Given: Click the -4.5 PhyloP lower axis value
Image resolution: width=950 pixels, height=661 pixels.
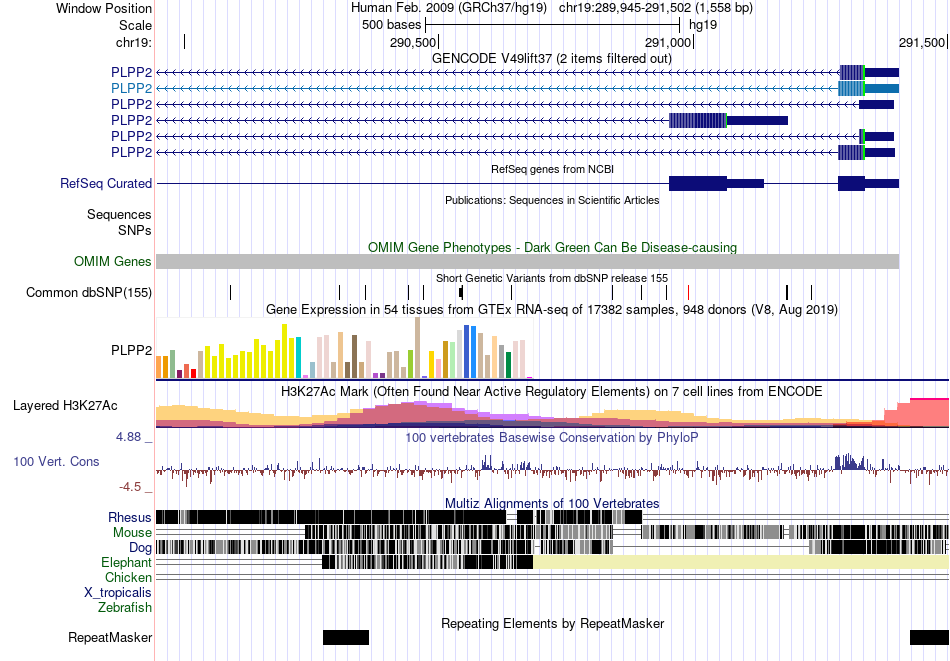Looking at the screenshot, I should point(130,487).
